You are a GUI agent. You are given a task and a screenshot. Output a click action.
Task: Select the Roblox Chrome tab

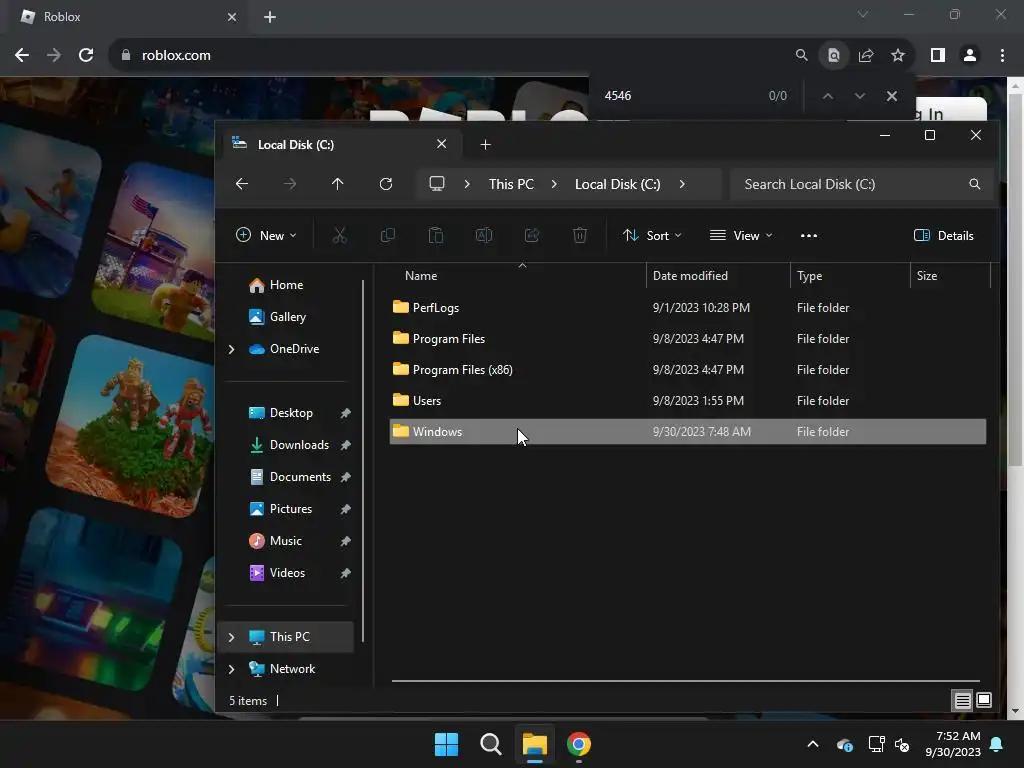tap(128, 17)
